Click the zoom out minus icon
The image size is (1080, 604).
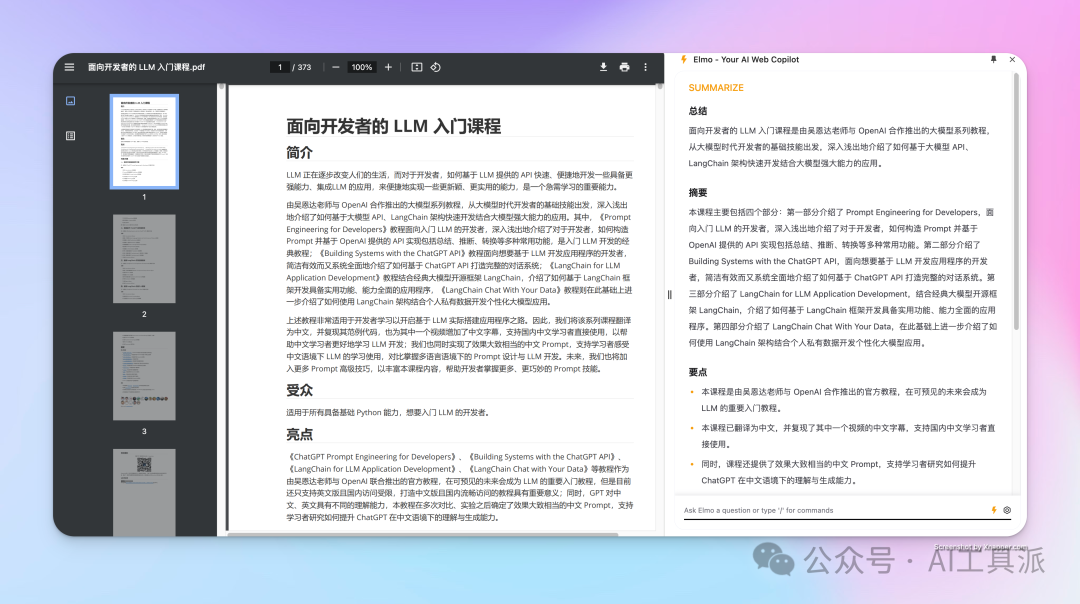click(x=335, y=67)
